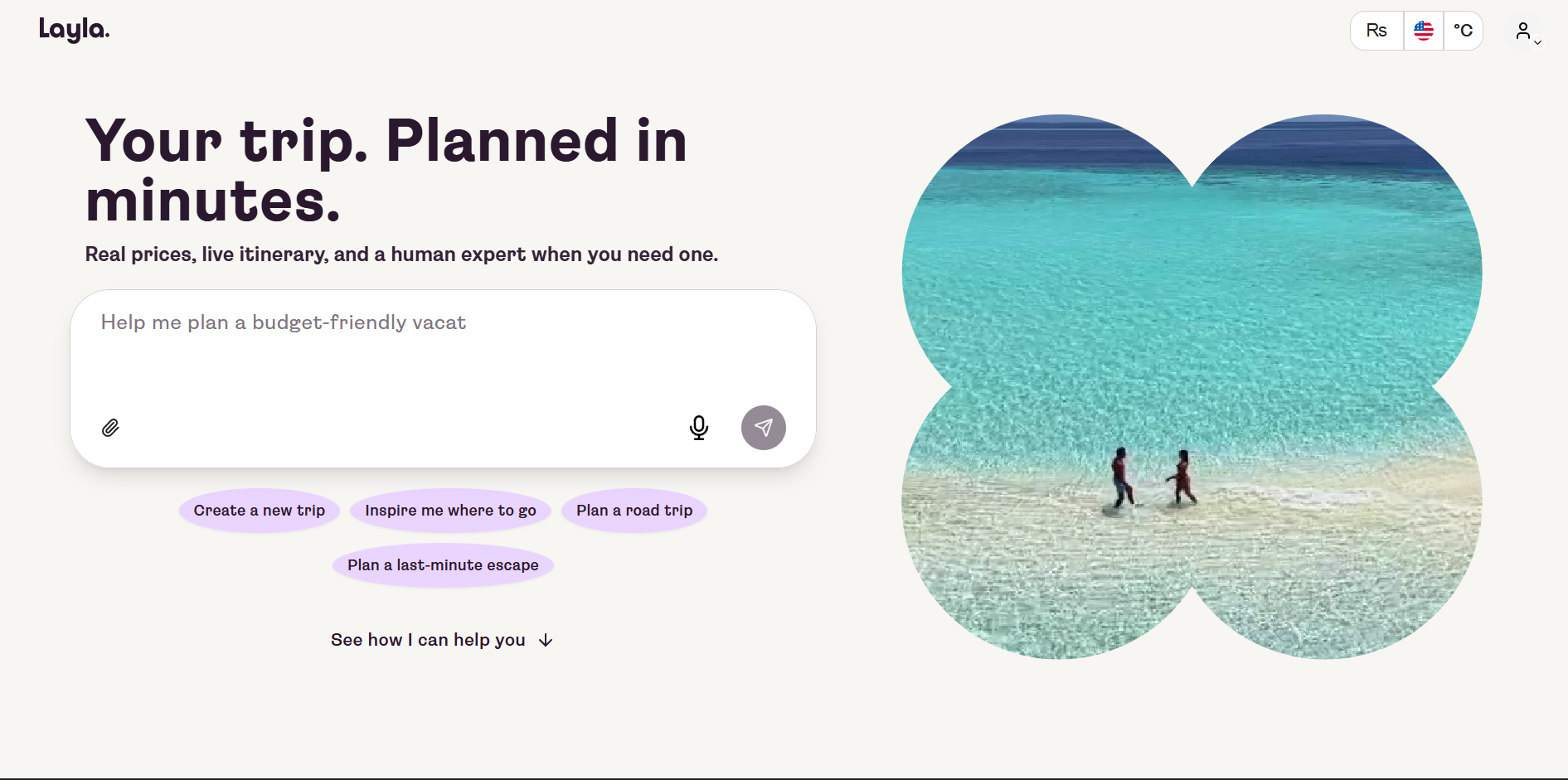Open the Rs currency selector

point(1376,31)
